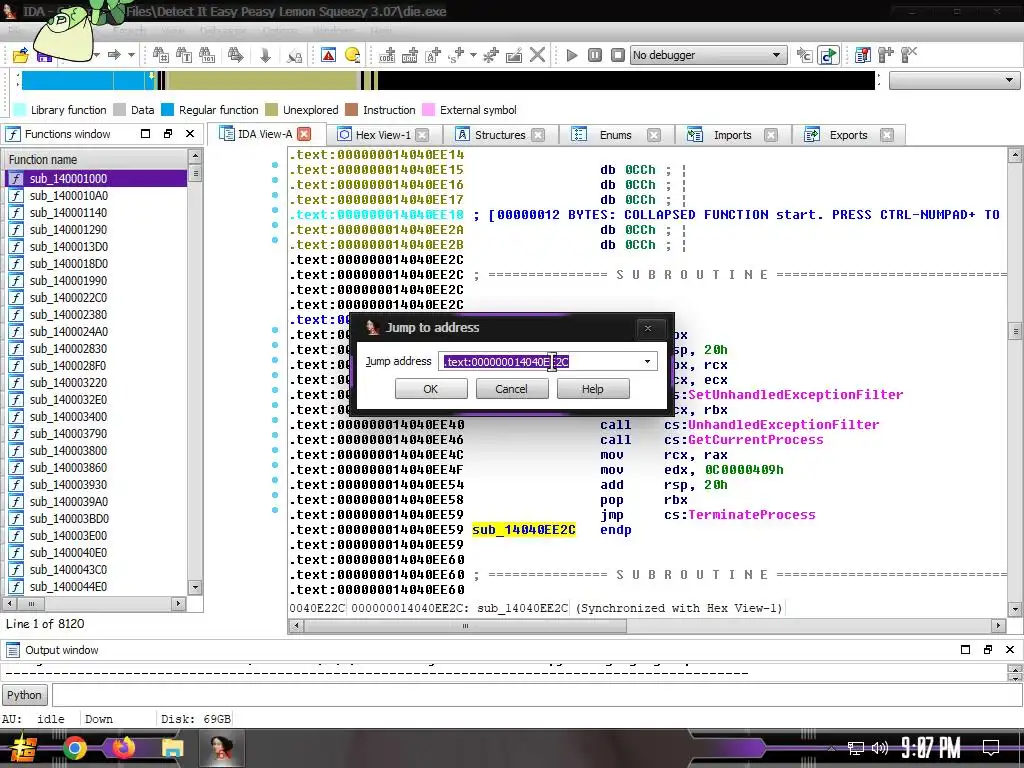Click the asterisk array toolbar icon
1024x768 pixels.
(x=491, y=55)
